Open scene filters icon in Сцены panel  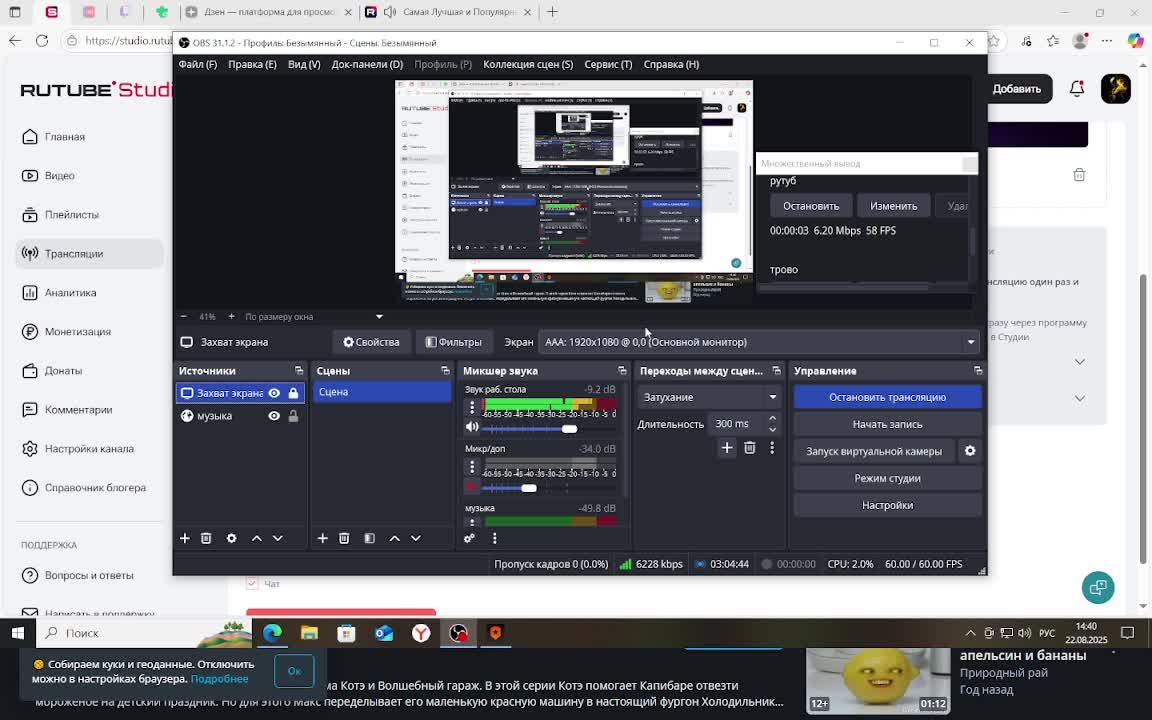[370, 539]
